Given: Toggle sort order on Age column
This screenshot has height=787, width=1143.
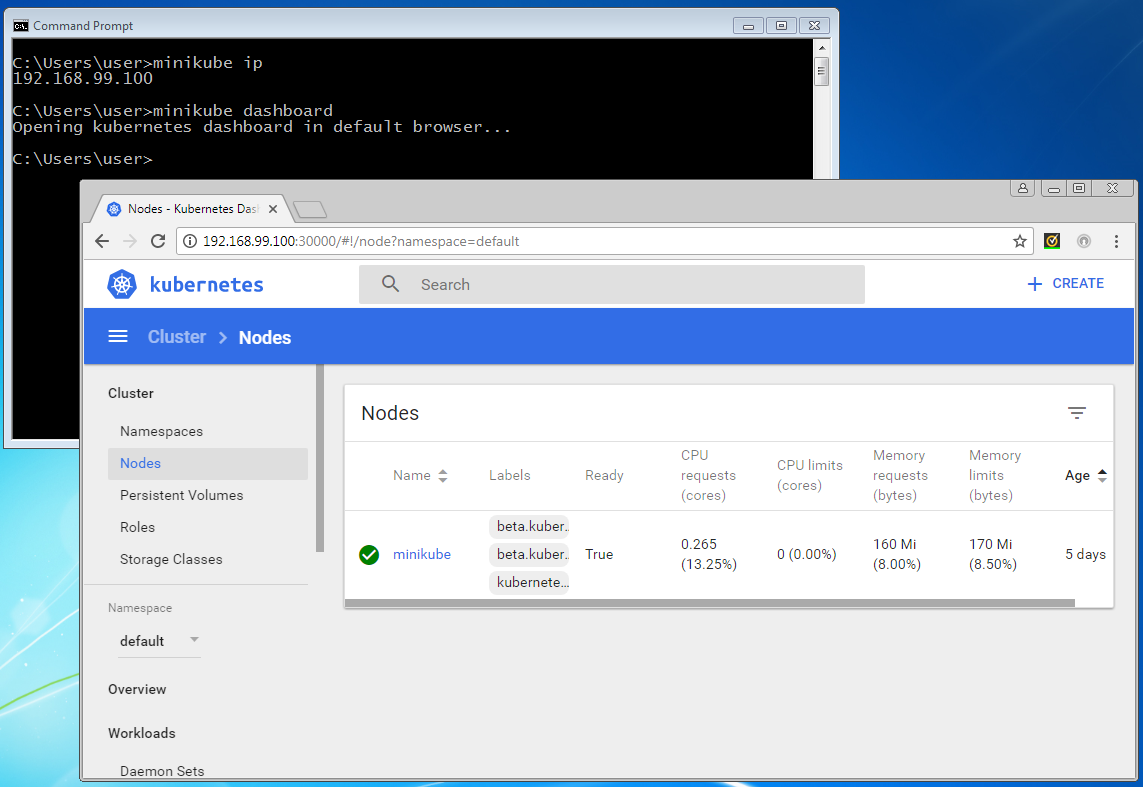Looking at the screenshot, I should (x=1102, y=476).
